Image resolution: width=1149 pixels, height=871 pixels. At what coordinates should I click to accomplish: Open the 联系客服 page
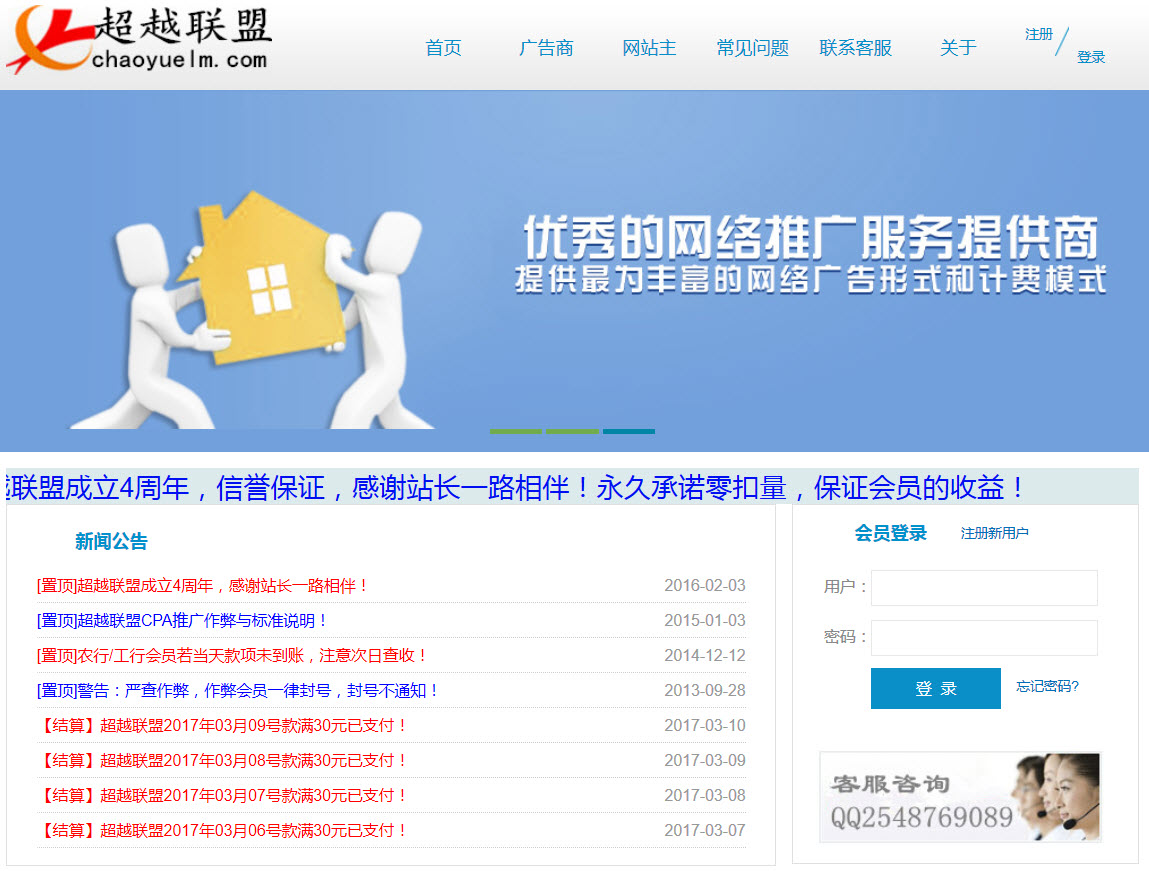click(x=855, y=47)
